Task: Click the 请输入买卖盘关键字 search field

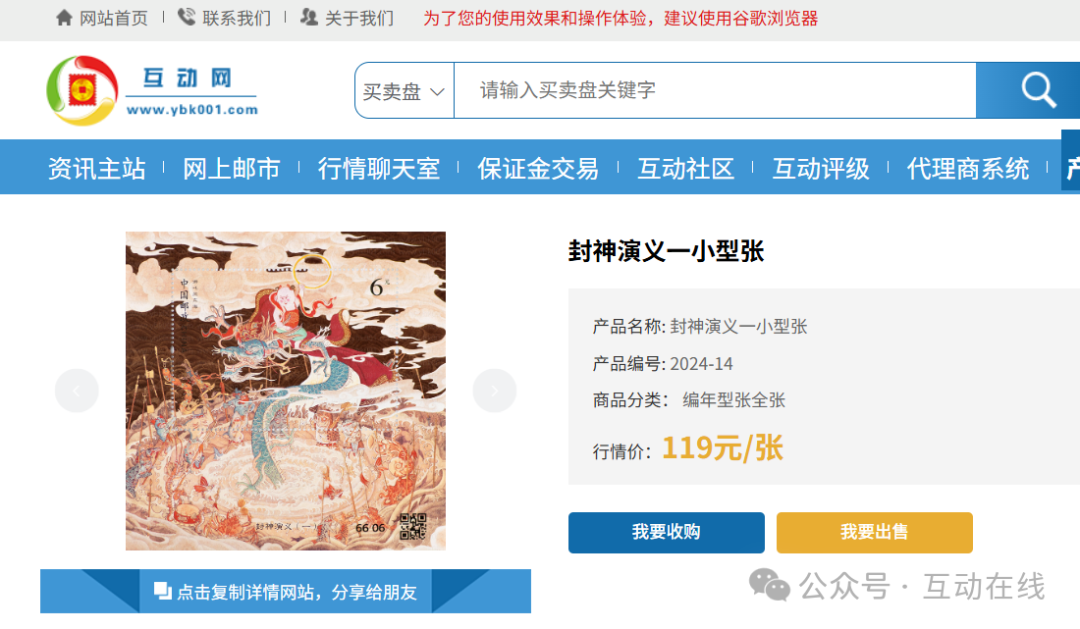Action: point(715,90)
